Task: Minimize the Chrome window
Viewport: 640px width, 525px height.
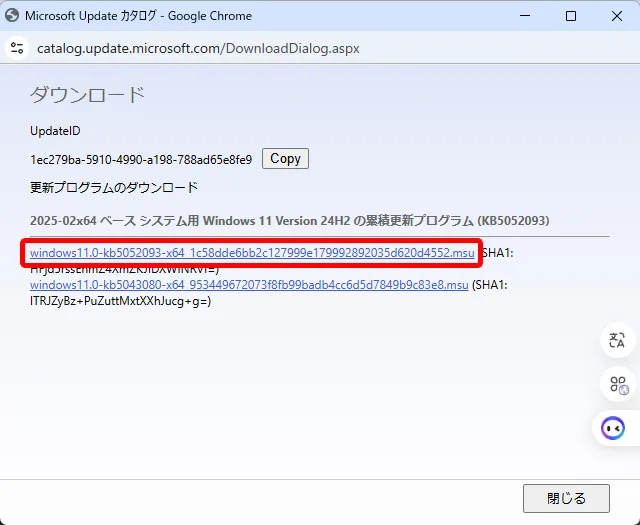Action: pyautogui.click(x=525, y=16)
